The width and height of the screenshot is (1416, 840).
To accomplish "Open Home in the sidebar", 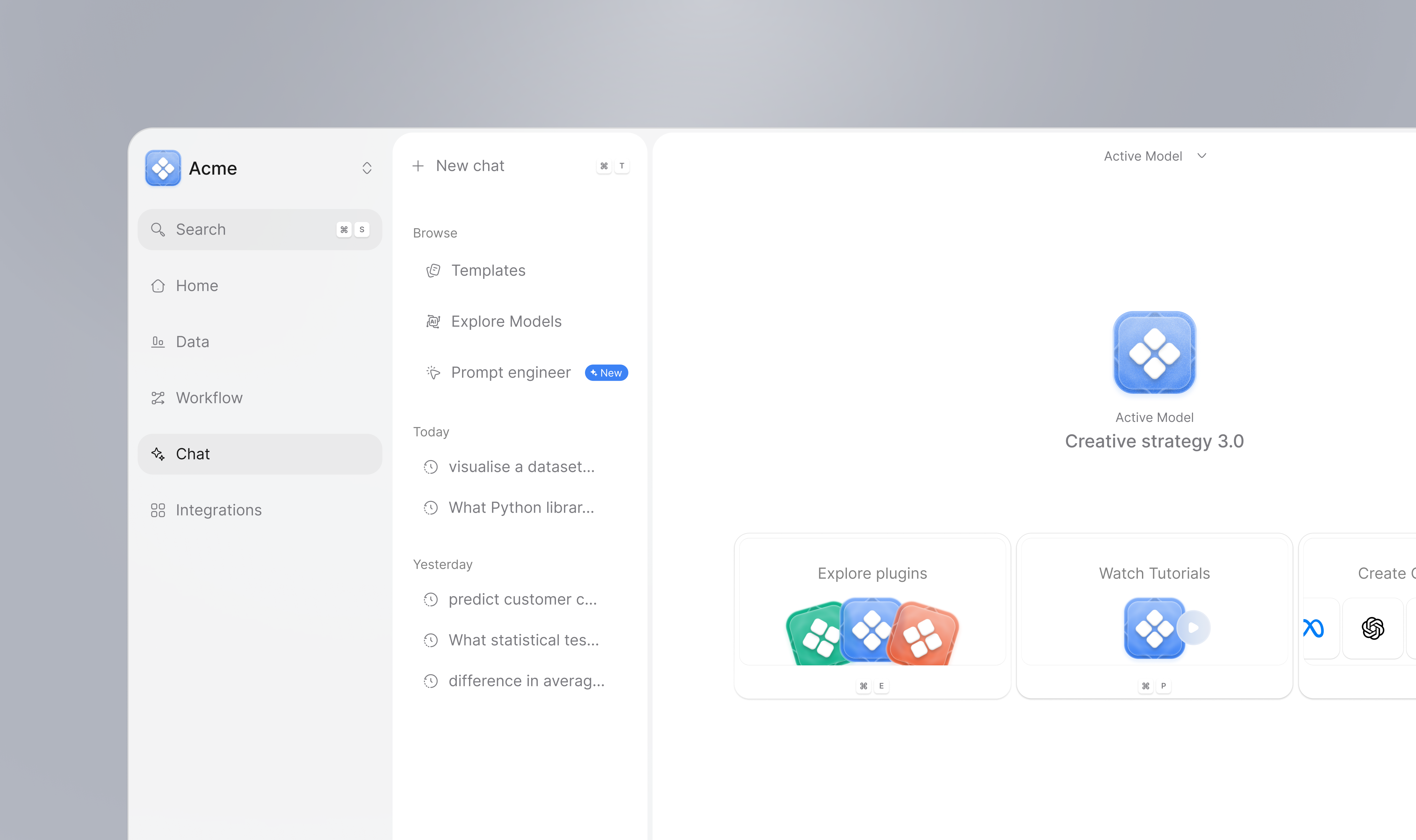I will tap(260, 285).
